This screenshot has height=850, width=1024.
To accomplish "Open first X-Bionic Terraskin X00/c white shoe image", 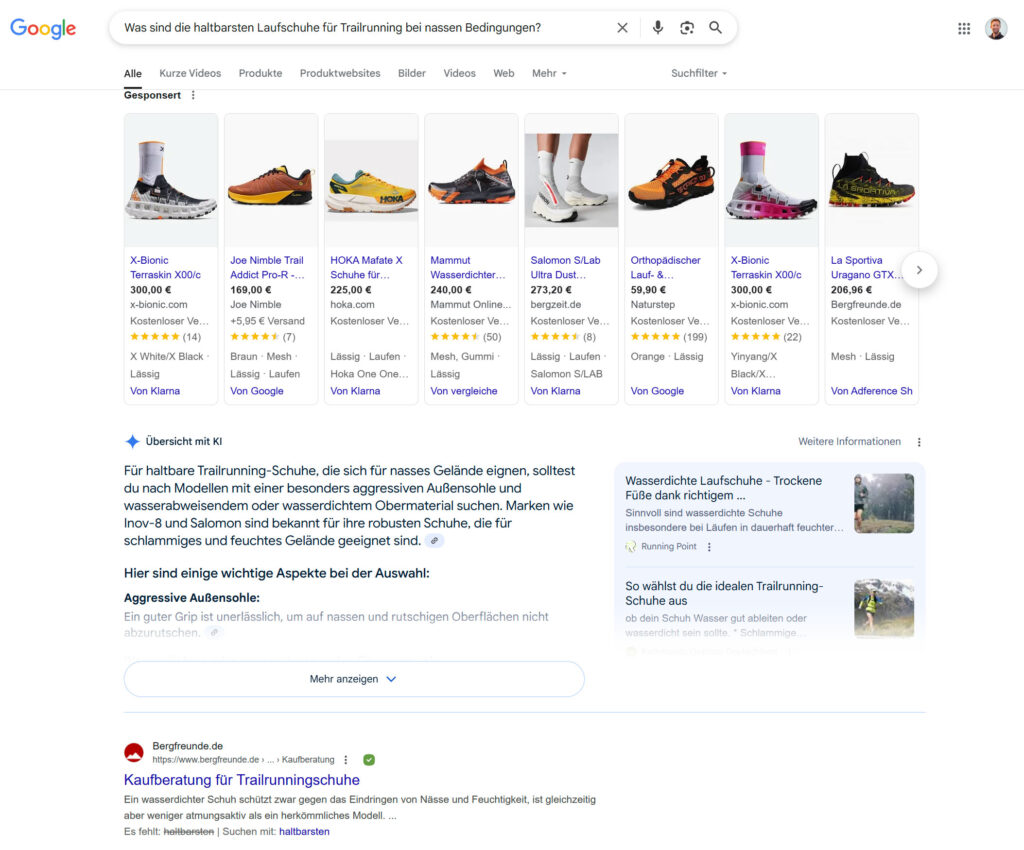I will click(x=171, y=180).
